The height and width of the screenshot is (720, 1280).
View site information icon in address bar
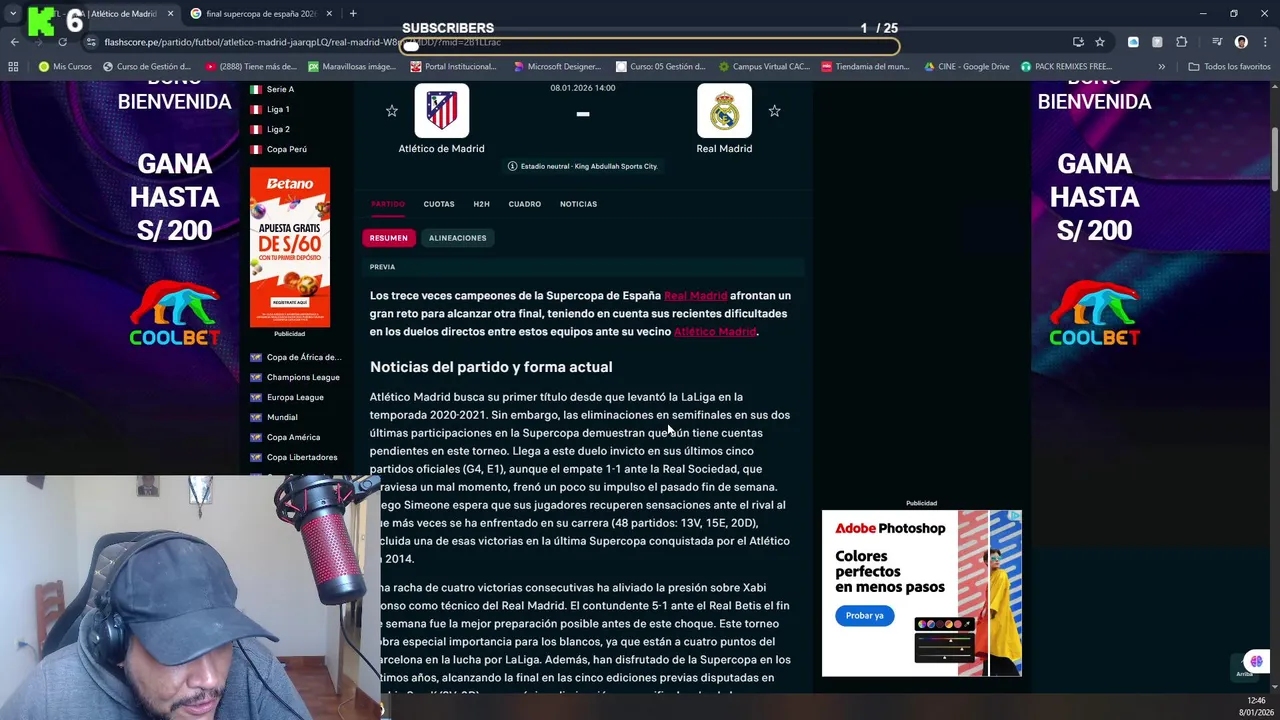click(92, 42)
